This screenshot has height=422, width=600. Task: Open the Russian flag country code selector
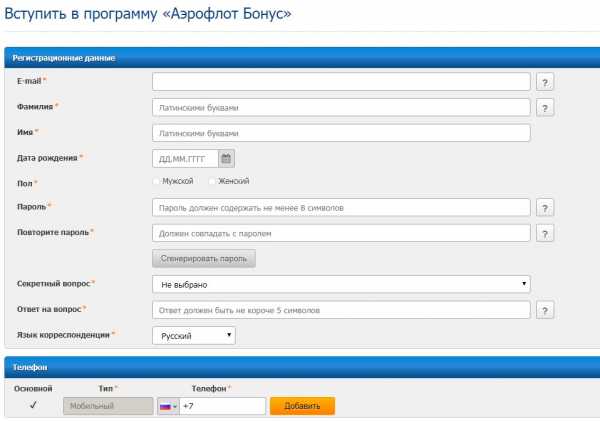click(167, 406)
